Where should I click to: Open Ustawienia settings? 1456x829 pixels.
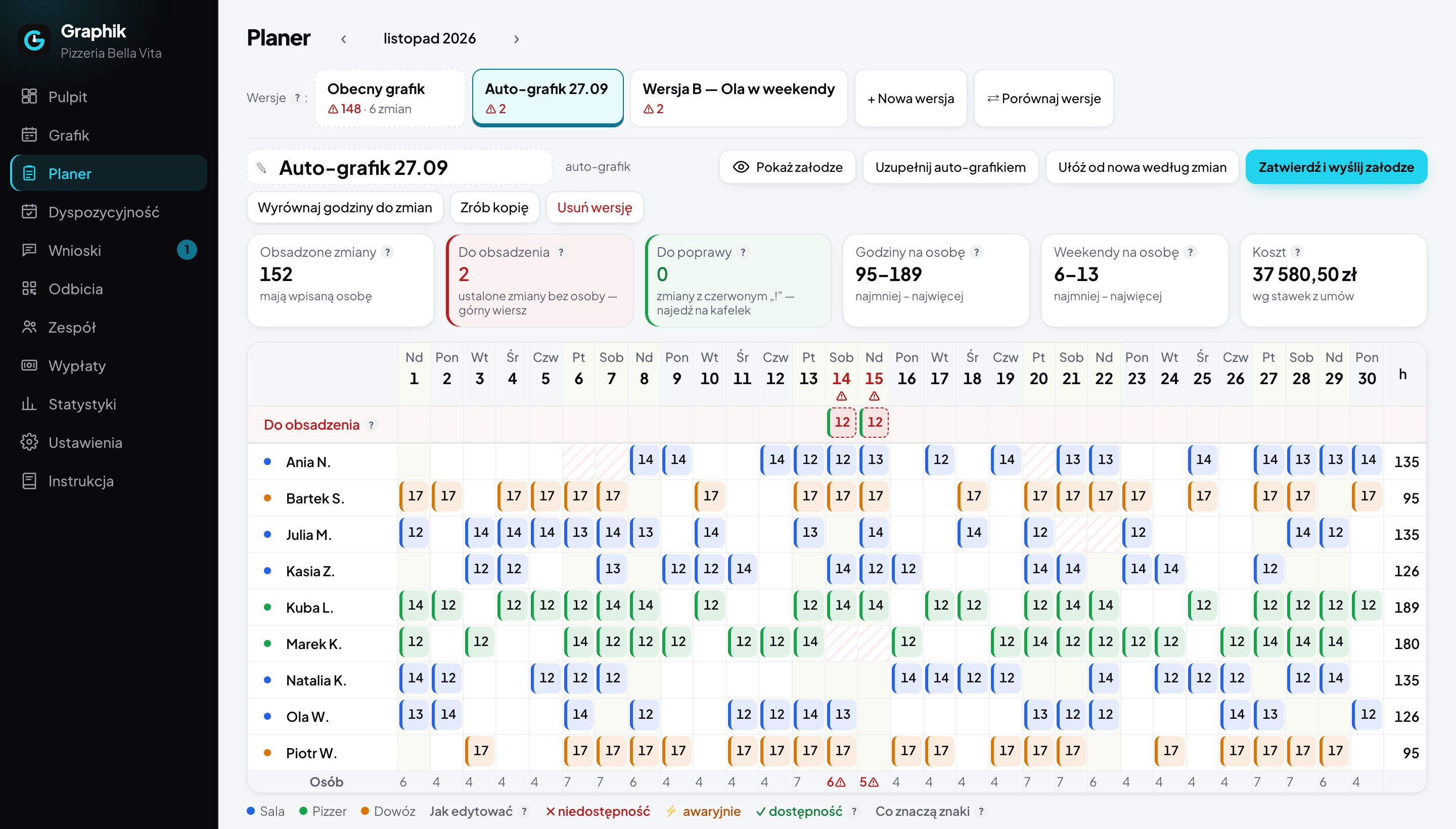pos(108,442)
